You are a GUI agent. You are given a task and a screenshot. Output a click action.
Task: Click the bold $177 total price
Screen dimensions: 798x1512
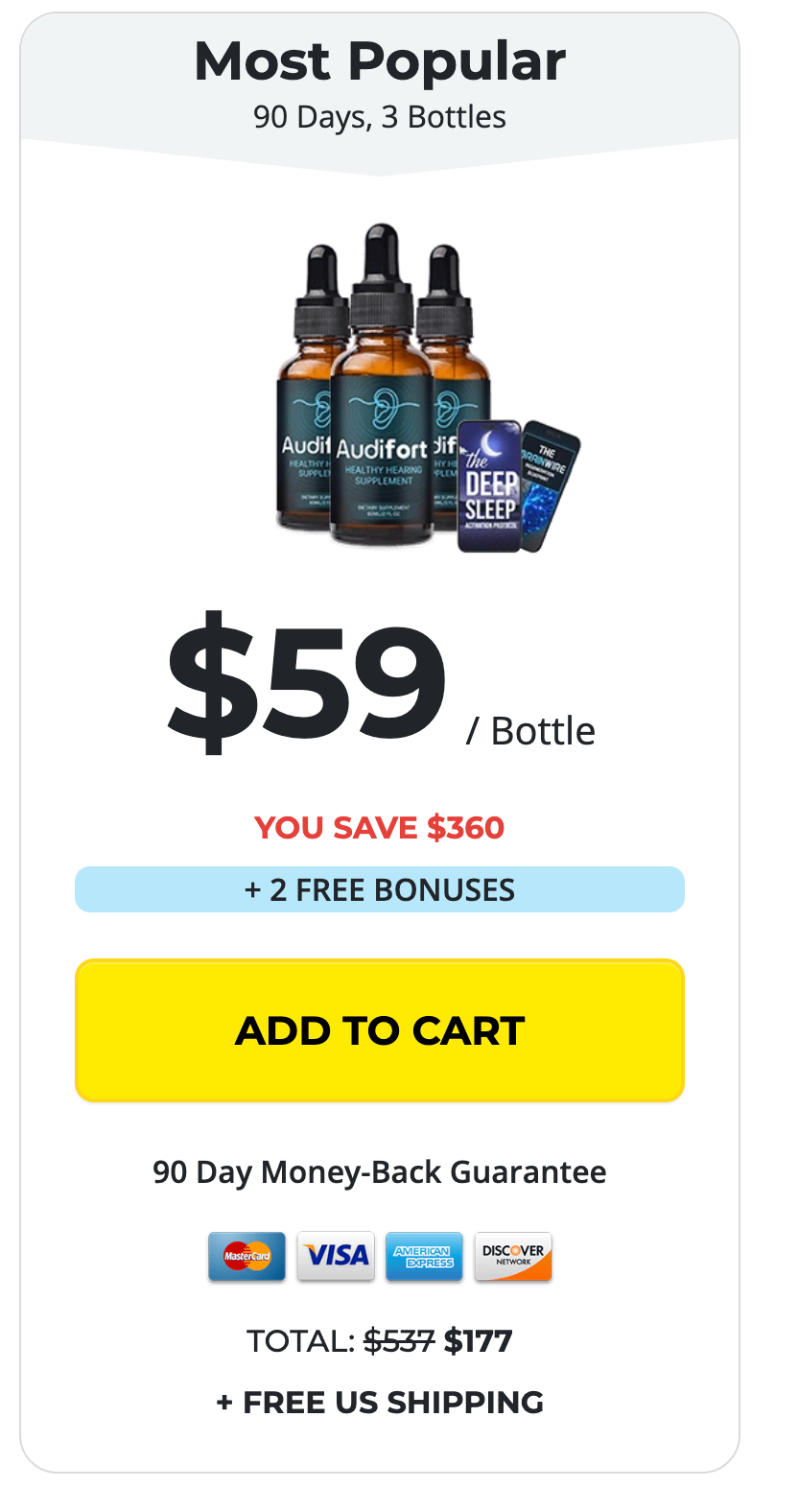(x=479, y=1340)
